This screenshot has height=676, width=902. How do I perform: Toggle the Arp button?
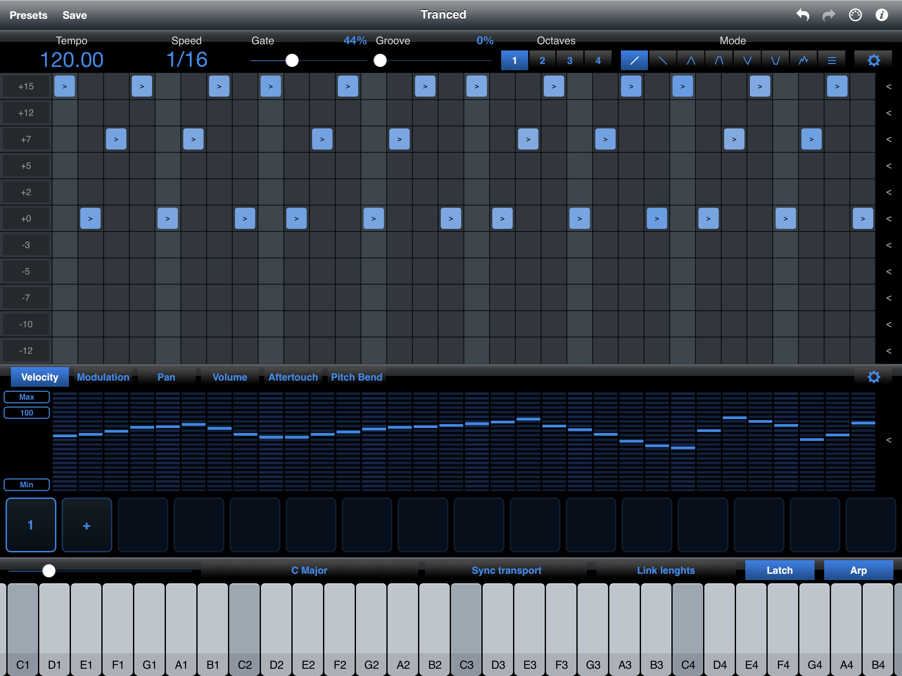[858, 570]
